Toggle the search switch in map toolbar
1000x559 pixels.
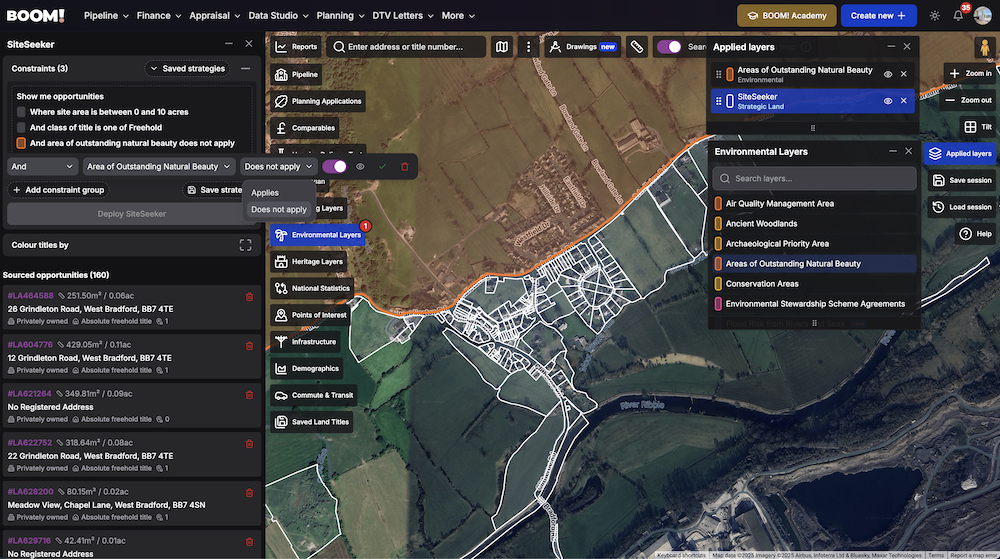click(669, 47)
